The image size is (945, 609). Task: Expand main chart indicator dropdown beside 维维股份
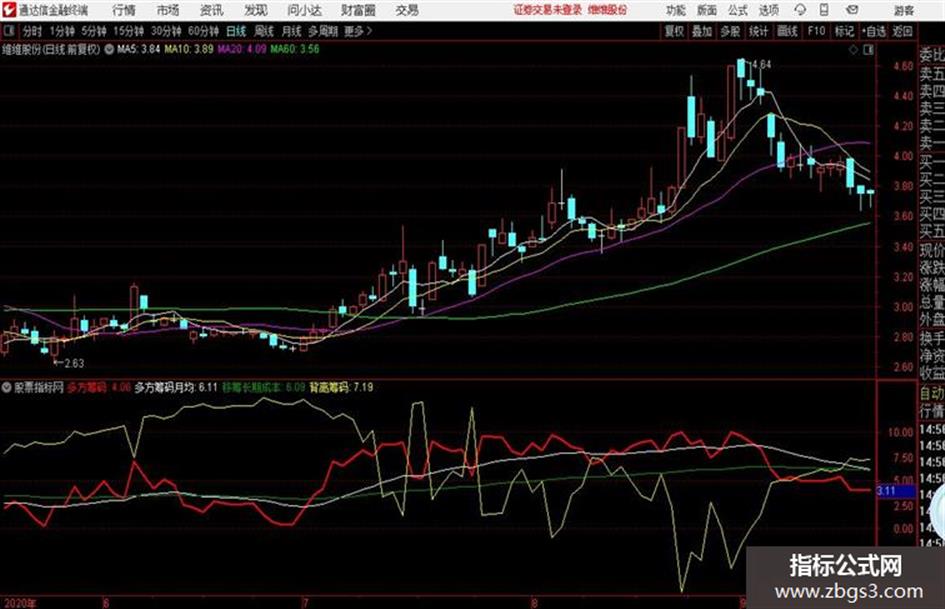pyautogui.click(x=109, y=50)
